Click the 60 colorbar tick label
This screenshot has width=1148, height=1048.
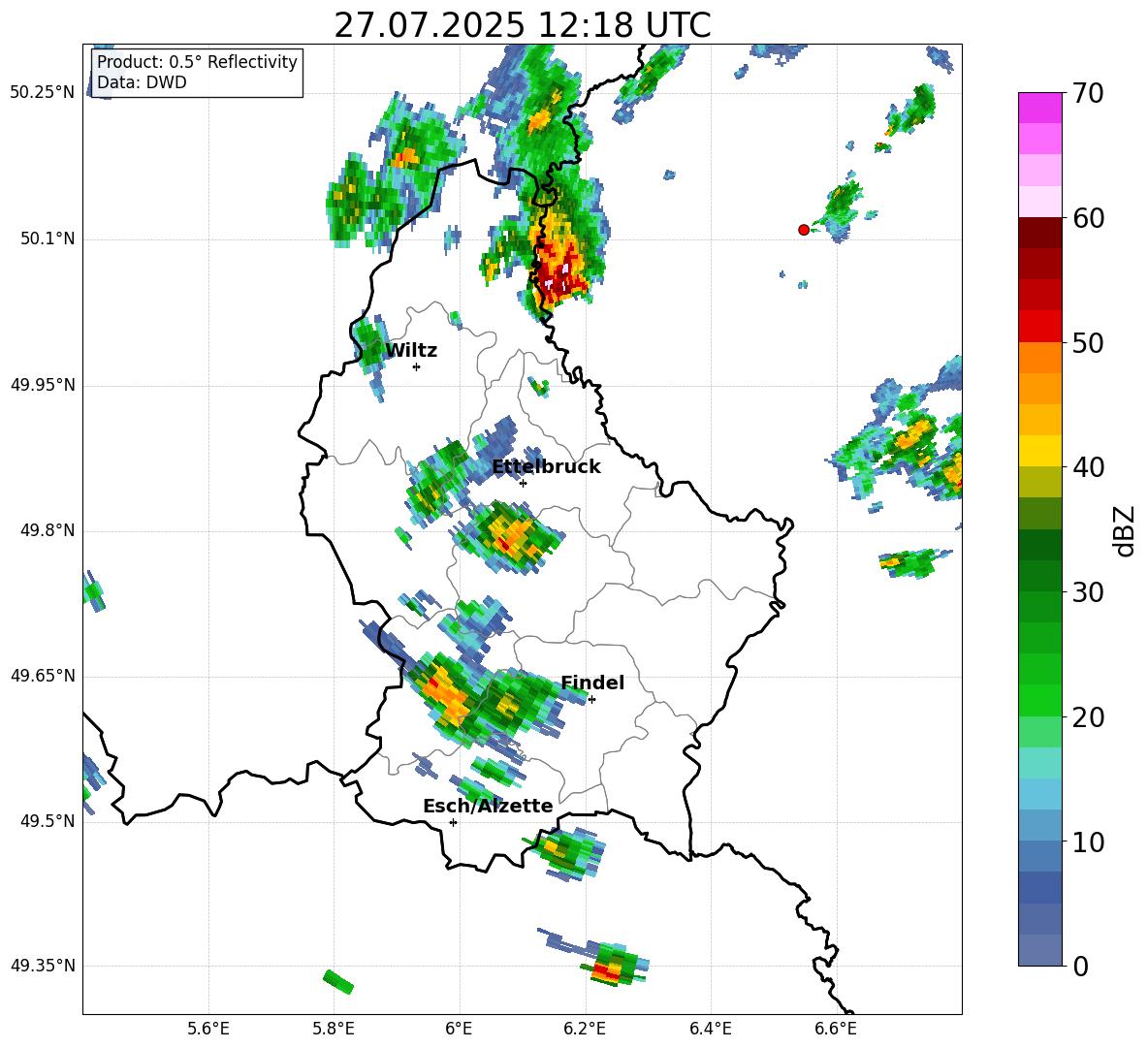(1089, 218)
